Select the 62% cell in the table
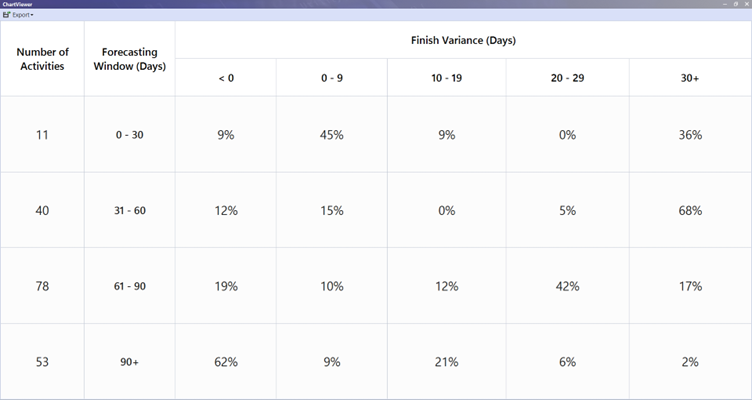This screenshot has height=400, width=752. [226, 362]
